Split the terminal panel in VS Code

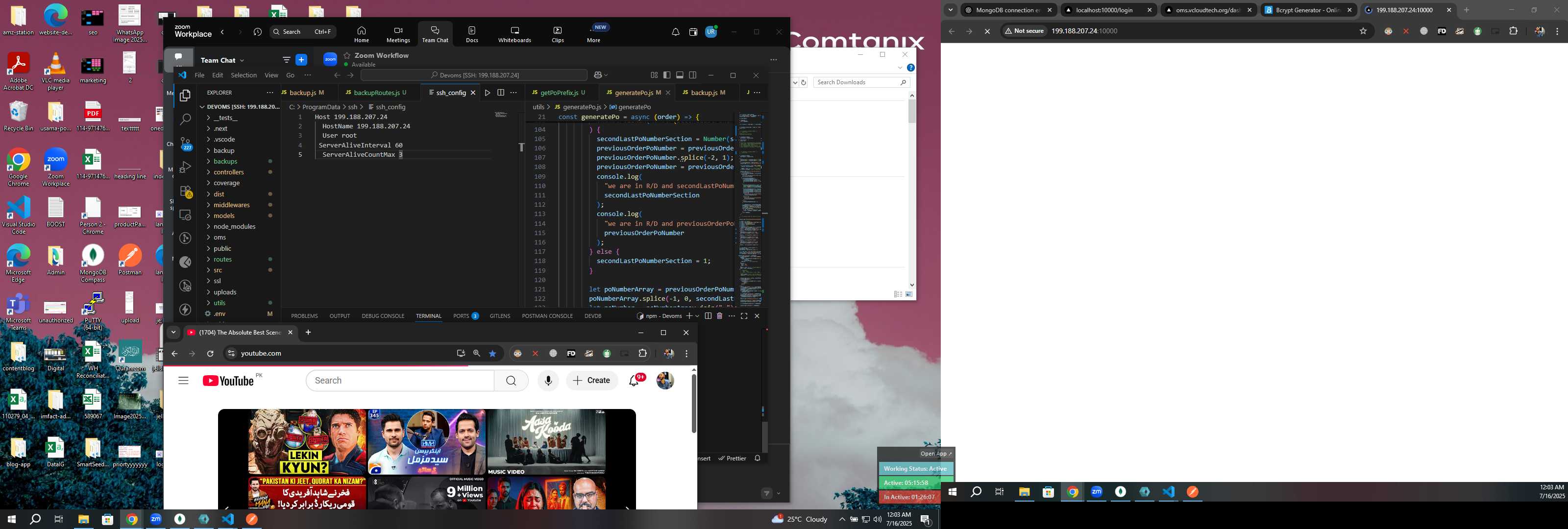(708, 316)
